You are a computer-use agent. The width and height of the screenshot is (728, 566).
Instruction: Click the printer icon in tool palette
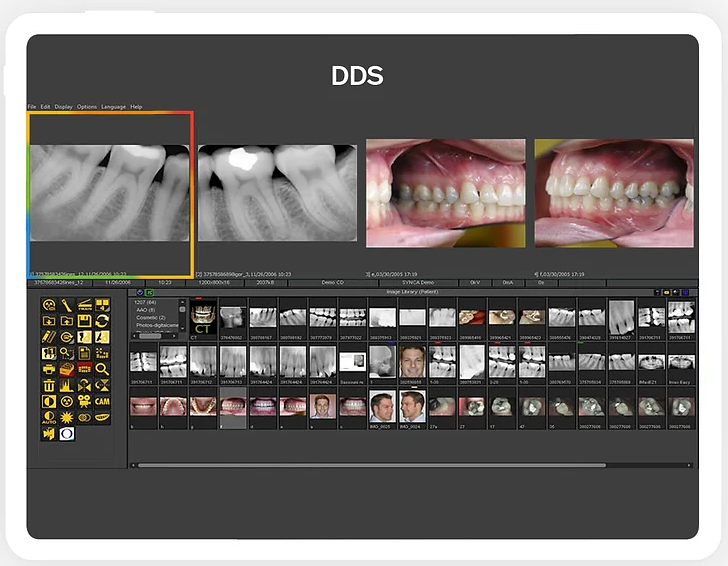pyautogui.click(x=49, y=369)
